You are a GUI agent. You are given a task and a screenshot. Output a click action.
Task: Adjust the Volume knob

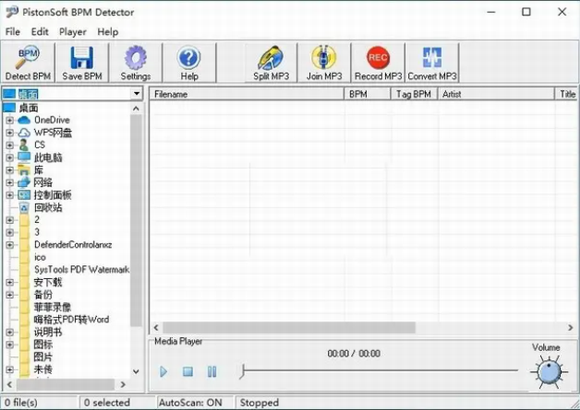pos(549,371)
